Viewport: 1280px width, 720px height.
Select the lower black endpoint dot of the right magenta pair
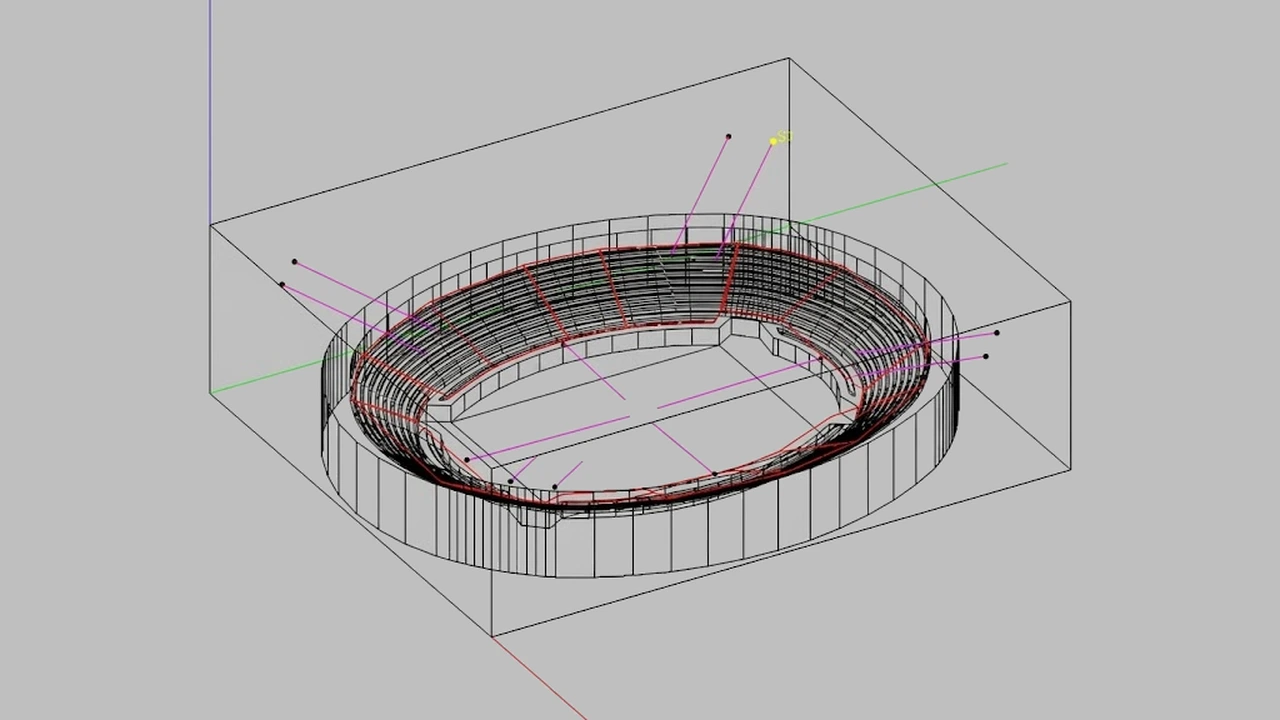pos(986,356)
